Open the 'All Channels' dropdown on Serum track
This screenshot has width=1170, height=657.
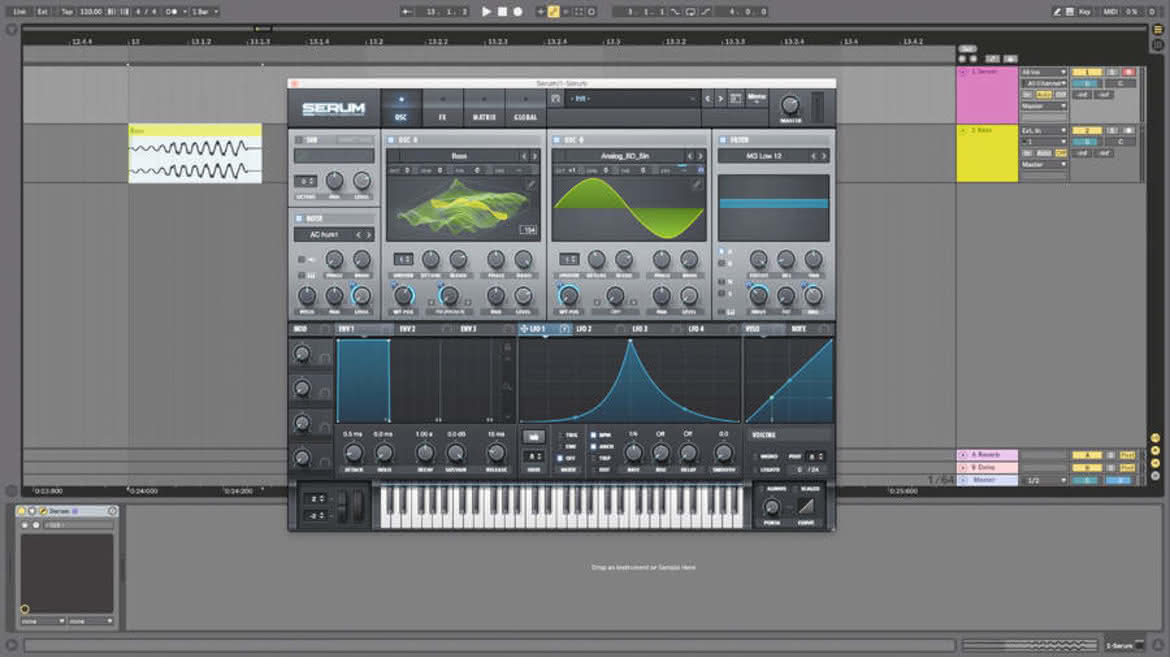1044,84
